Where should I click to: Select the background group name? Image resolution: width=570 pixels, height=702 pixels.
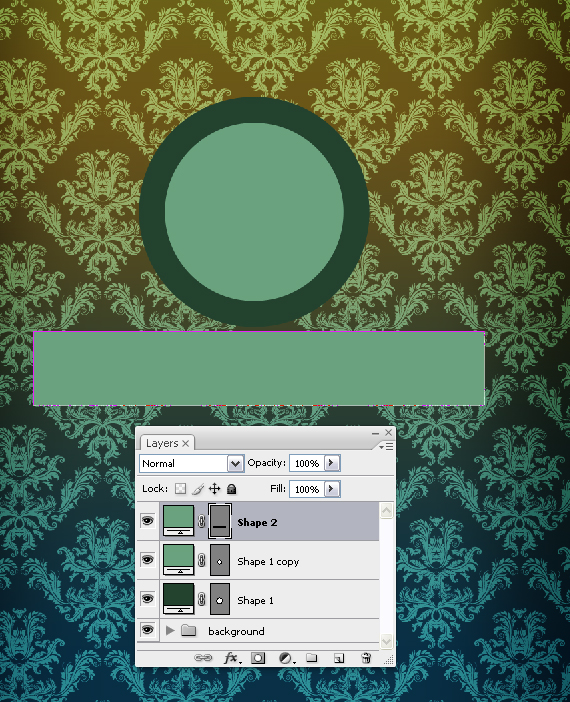coord(236,631)
